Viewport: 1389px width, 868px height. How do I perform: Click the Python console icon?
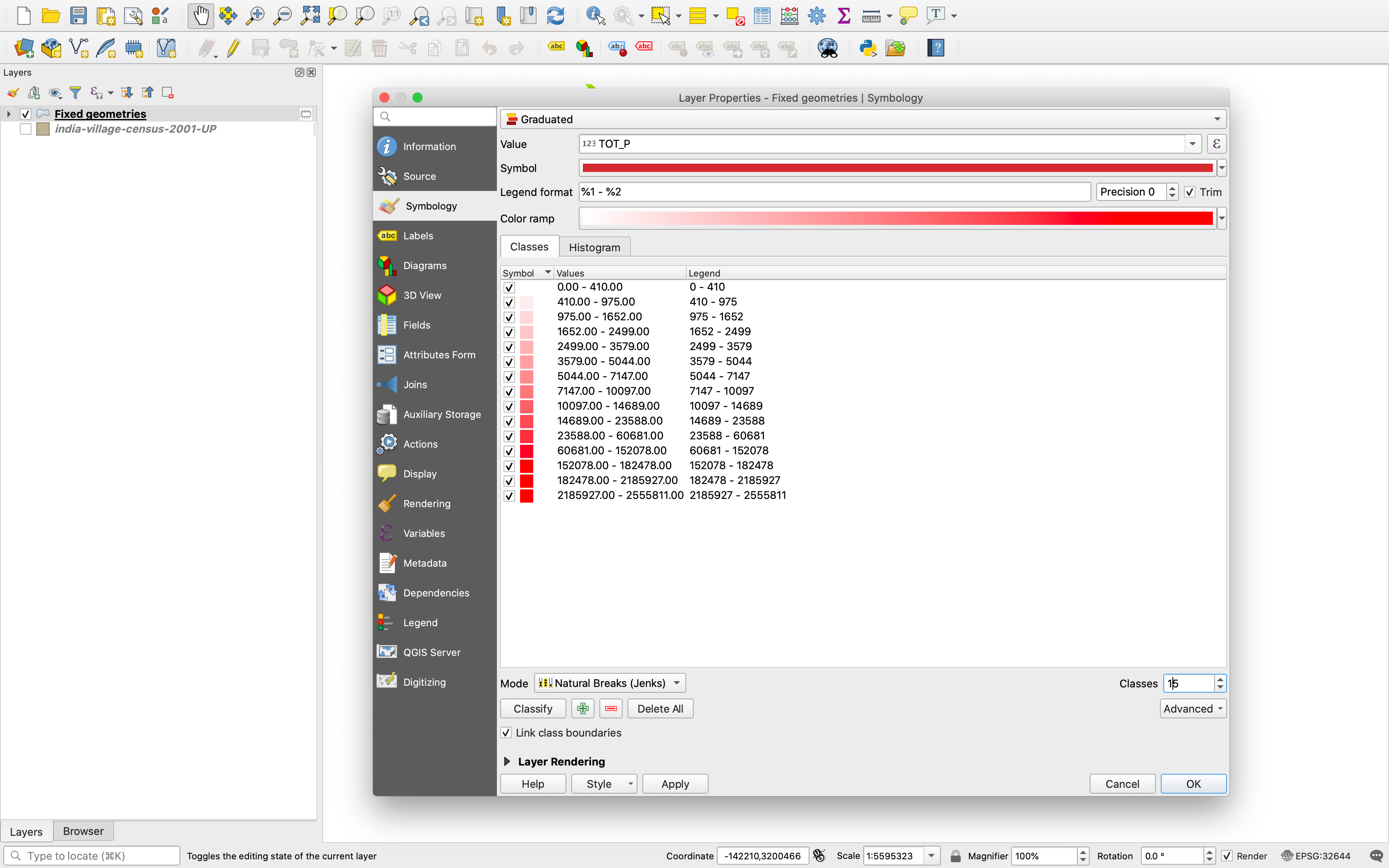tap(867, 48)
